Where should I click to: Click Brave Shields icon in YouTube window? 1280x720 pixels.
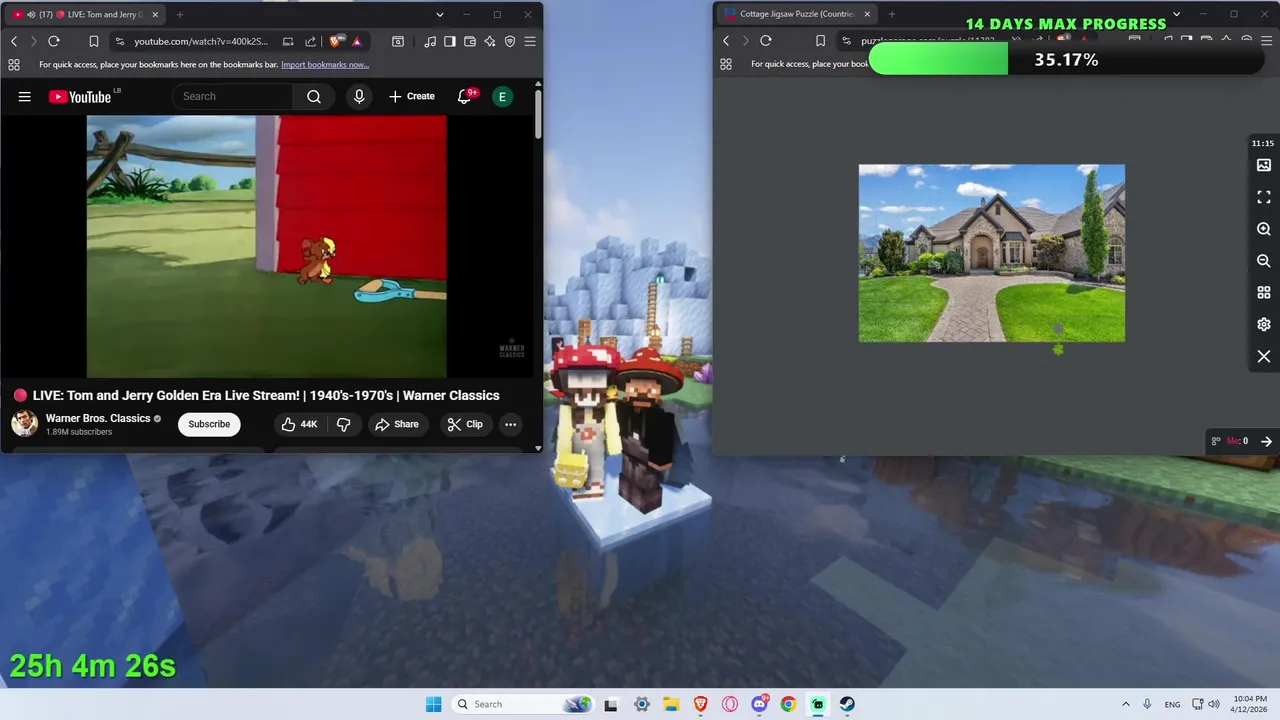pyautogui.click(x=335, y=41)
